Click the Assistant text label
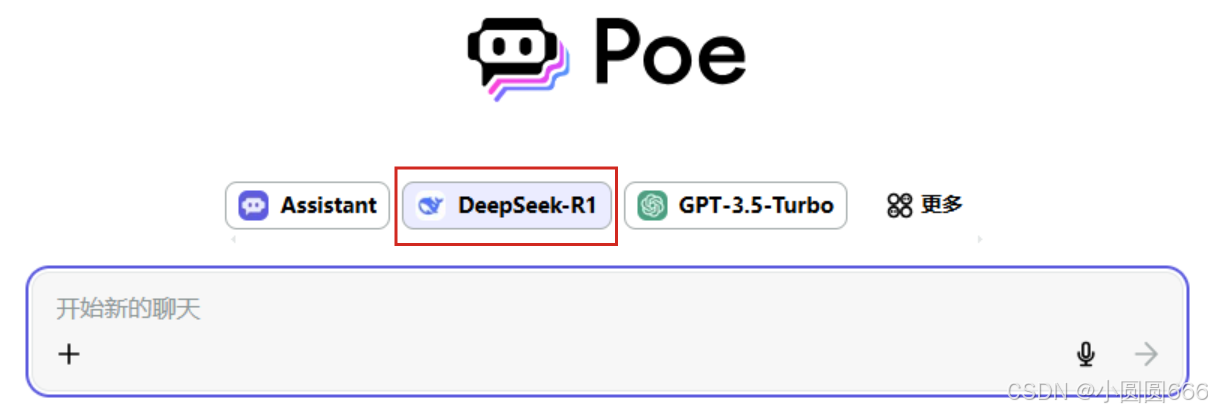Viewport: 1212px width, 411px height. (x=328, y=206)
